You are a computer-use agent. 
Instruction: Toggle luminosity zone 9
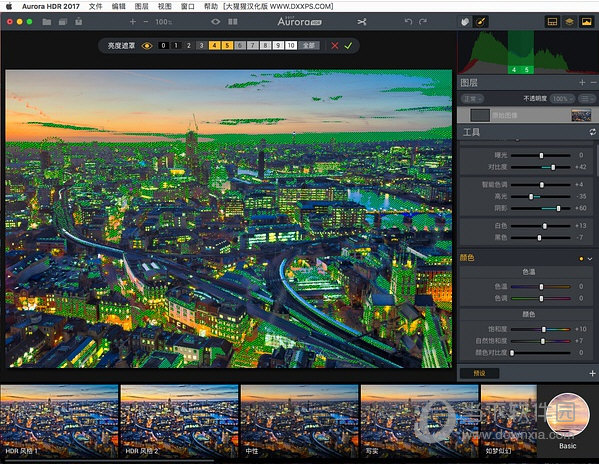pyautogui.click(x=278, y=45)
